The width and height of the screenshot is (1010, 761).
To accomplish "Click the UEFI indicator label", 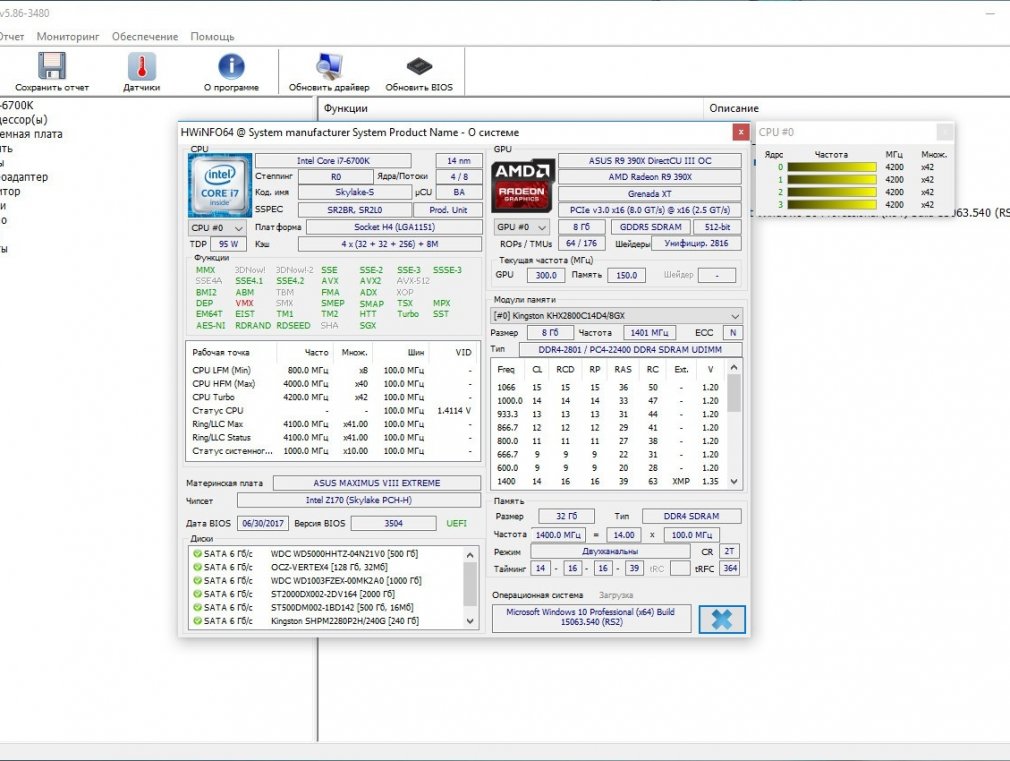I will [x=457, y=523].
